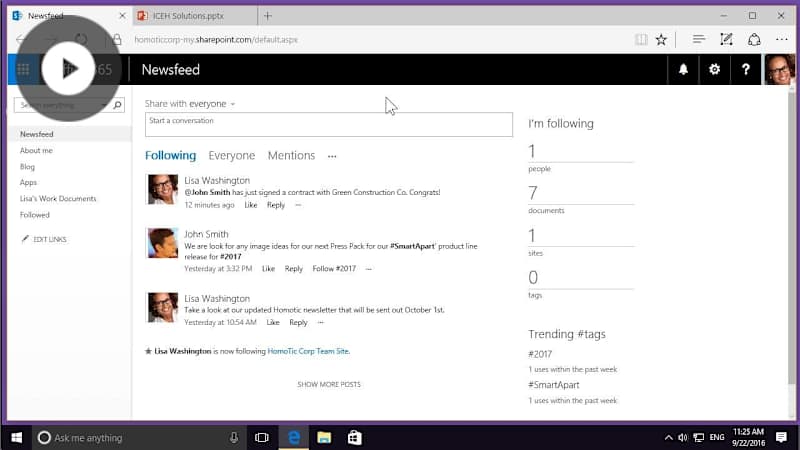The height and width of the screenshot is (450, 800).
Task: Toggle reading view in Edge
Action: [x=641, y=39]
